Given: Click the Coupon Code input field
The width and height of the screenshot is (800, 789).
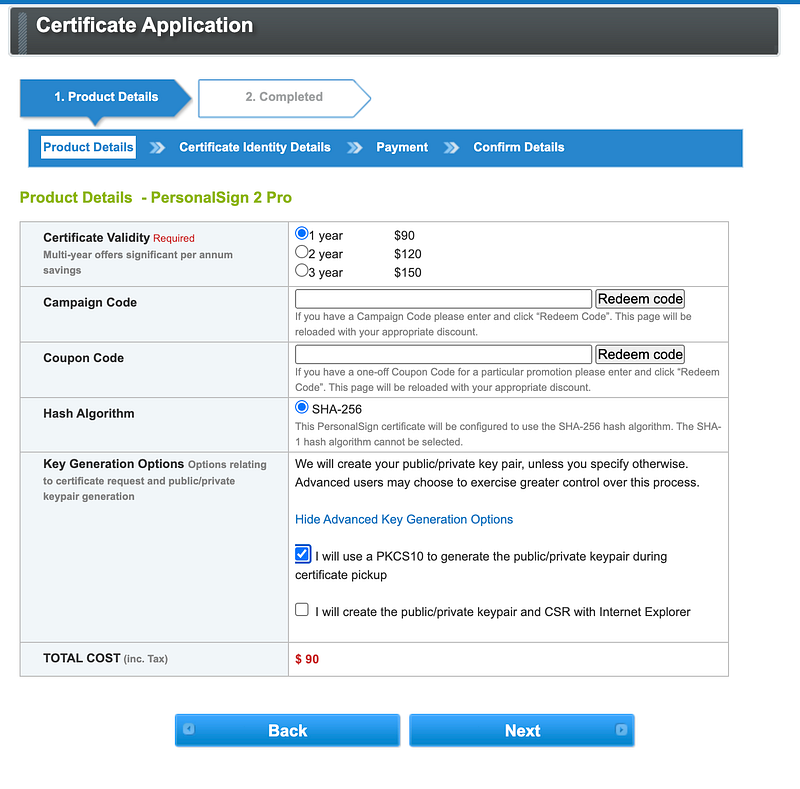Looking at the screenshot, I should coord(443,354).
